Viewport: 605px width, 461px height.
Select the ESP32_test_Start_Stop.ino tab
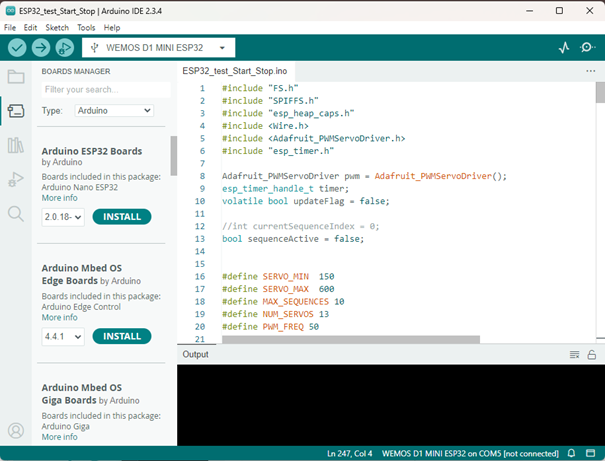[235, 72]
